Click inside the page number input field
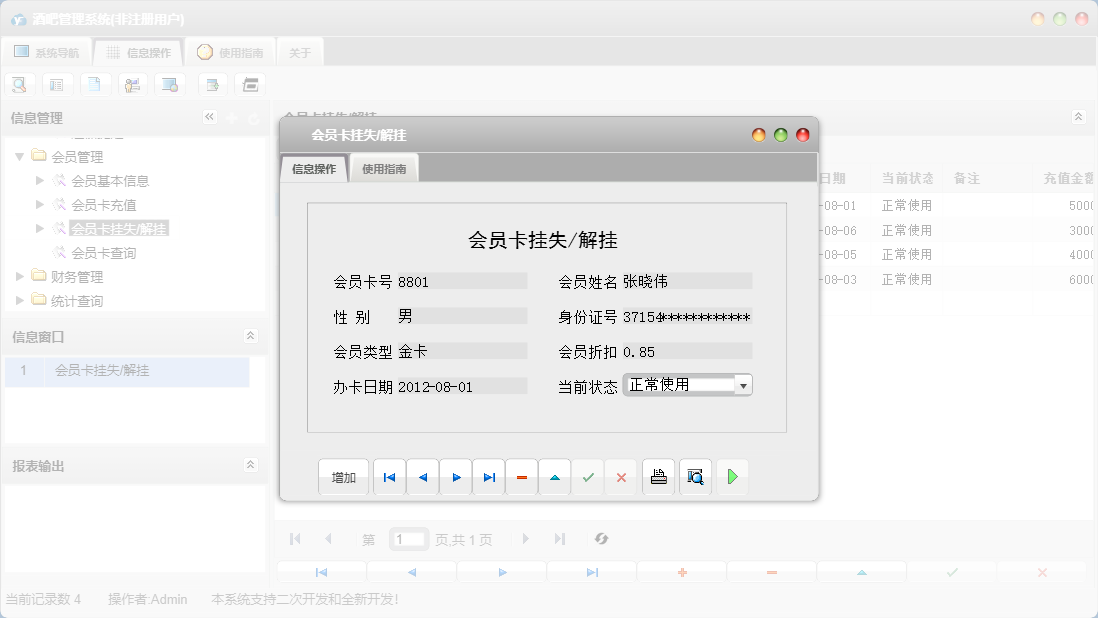This screenshot has width=1098, height=618. (x=408, y=539)
